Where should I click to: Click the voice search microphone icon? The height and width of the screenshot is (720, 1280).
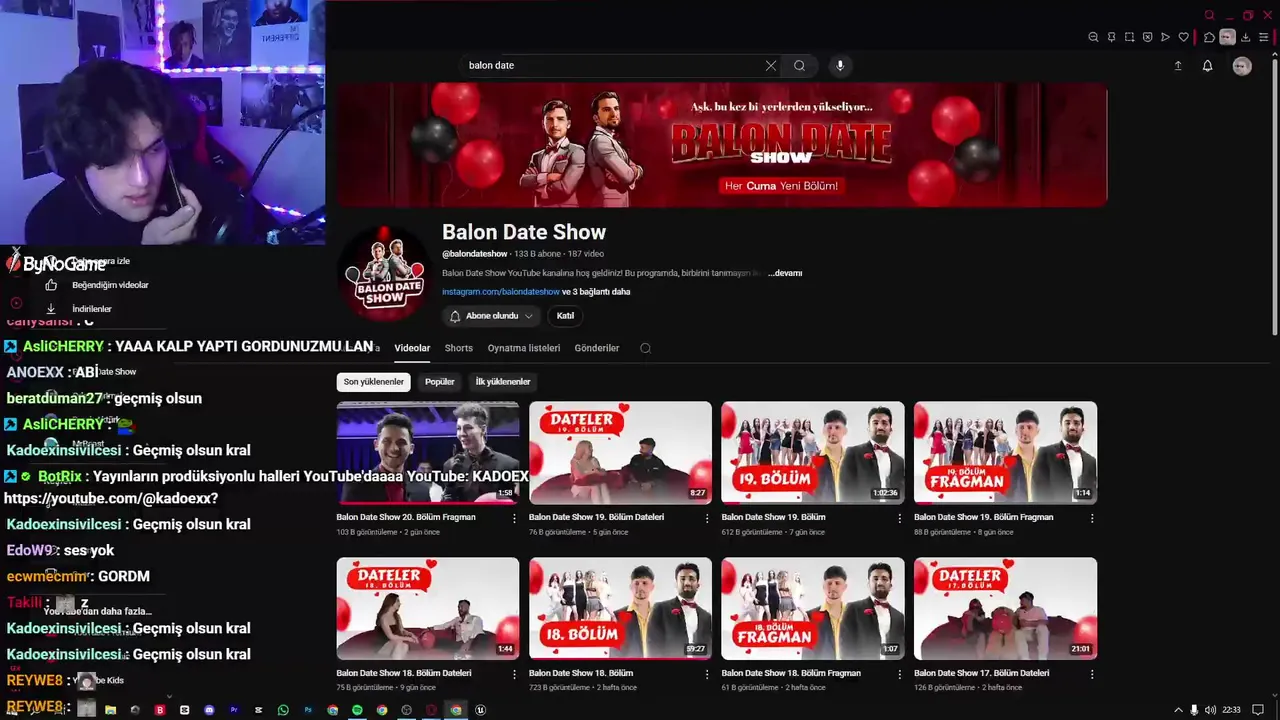pyautogui.click(x=840, y=65)
